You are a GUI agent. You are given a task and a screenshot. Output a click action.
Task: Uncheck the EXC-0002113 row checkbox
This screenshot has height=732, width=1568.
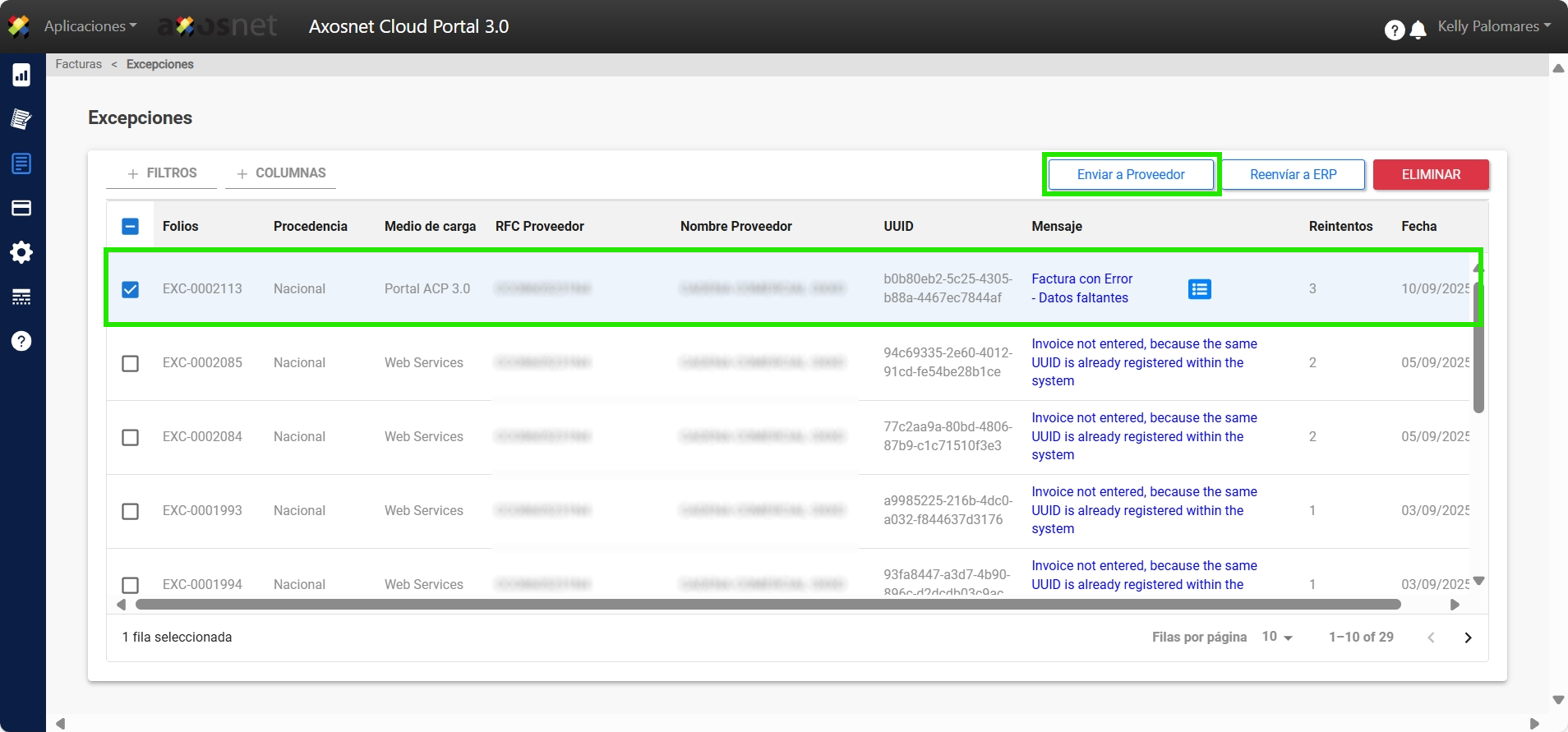tap(130, 289)
